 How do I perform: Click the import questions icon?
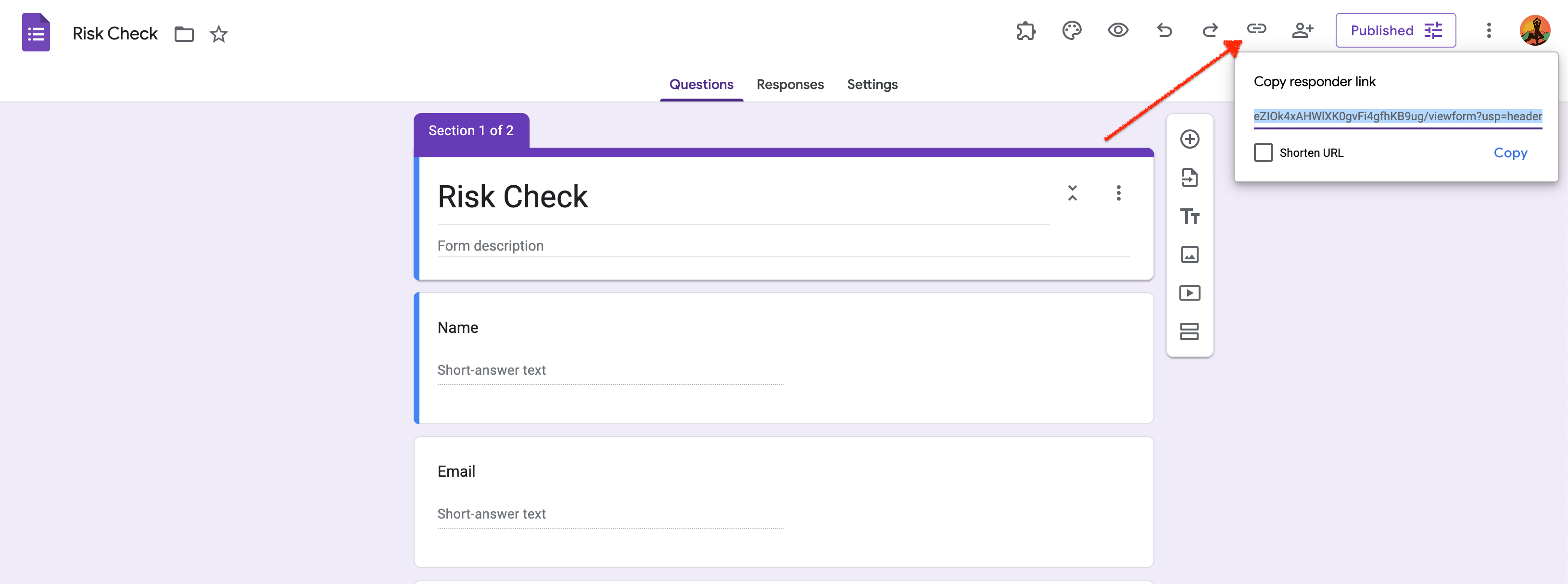[1189, 178]
